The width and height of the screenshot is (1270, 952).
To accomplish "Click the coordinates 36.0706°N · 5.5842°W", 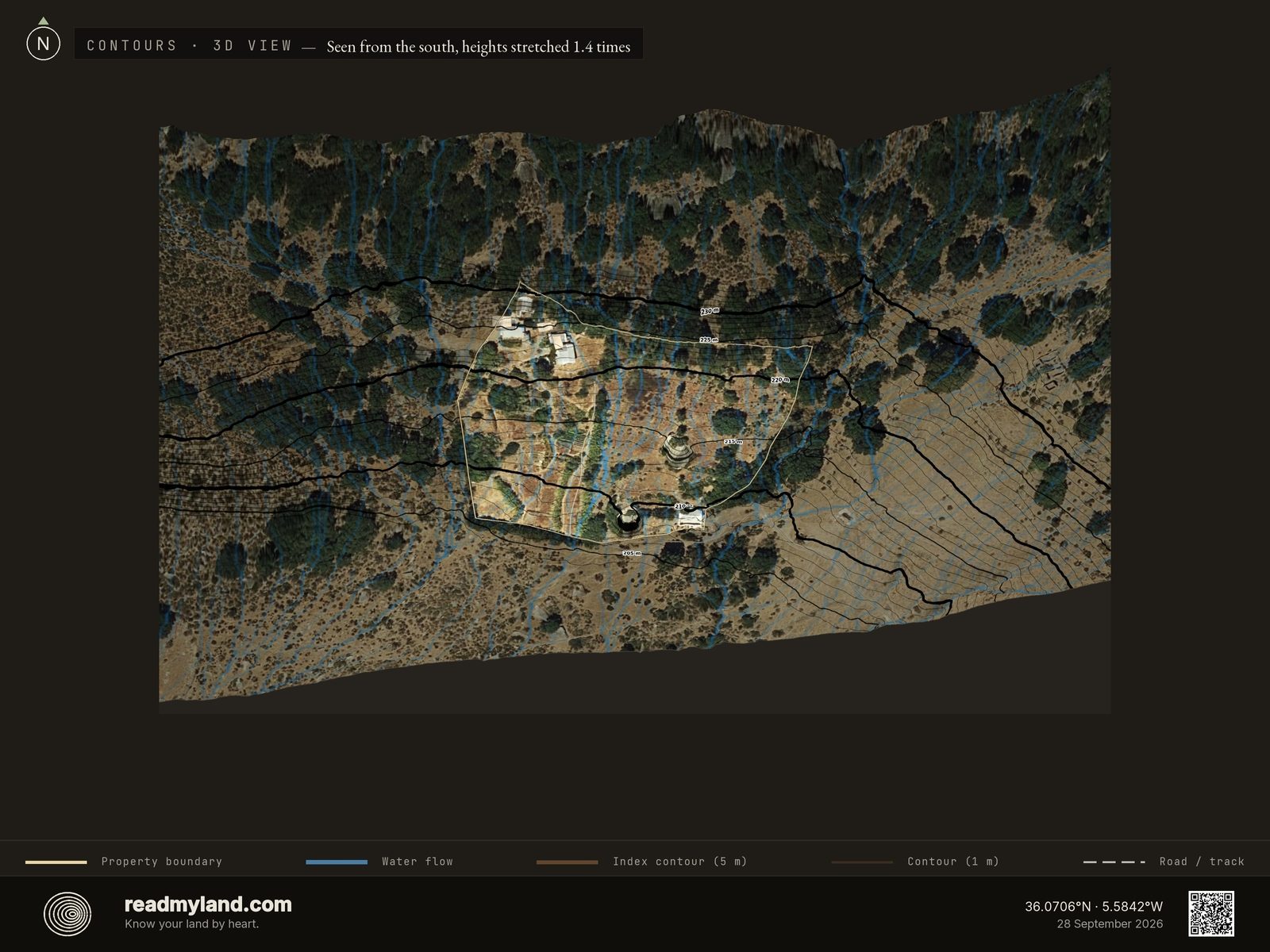I will click(1094, 906).
